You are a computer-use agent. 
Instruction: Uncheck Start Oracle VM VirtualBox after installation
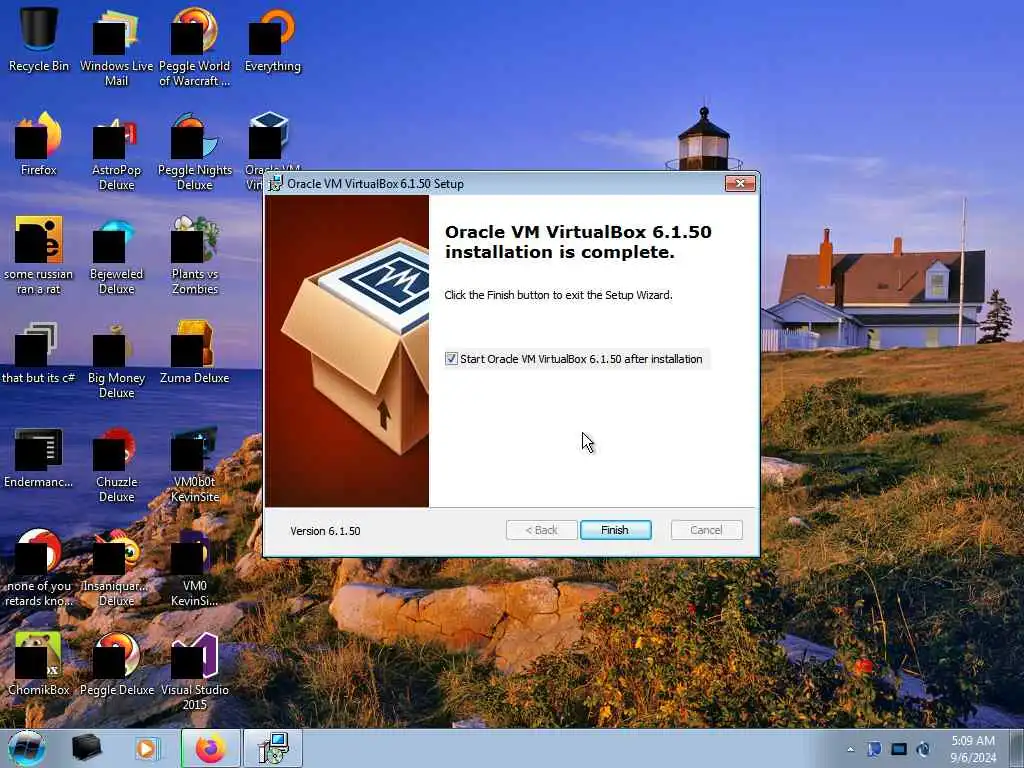[x=451, y=359]
